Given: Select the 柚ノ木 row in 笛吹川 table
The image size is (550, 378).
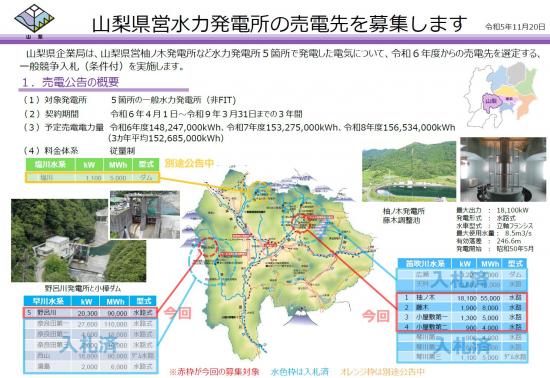Looking at the screenshot, I should 462,298.
